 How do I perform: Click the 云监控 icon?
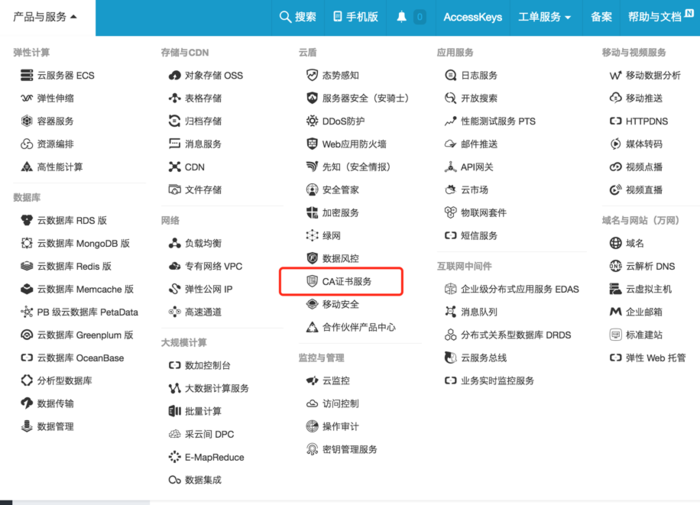pos(312,381)
